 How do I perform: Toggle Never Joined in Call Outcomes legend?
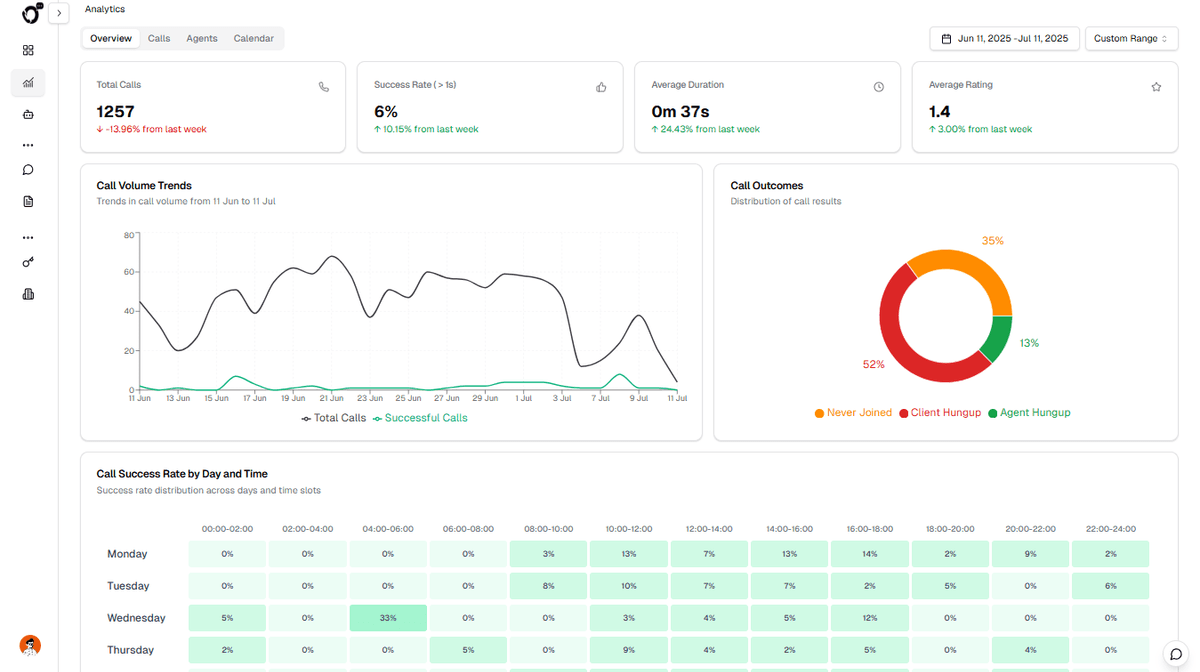pos(853,412)
